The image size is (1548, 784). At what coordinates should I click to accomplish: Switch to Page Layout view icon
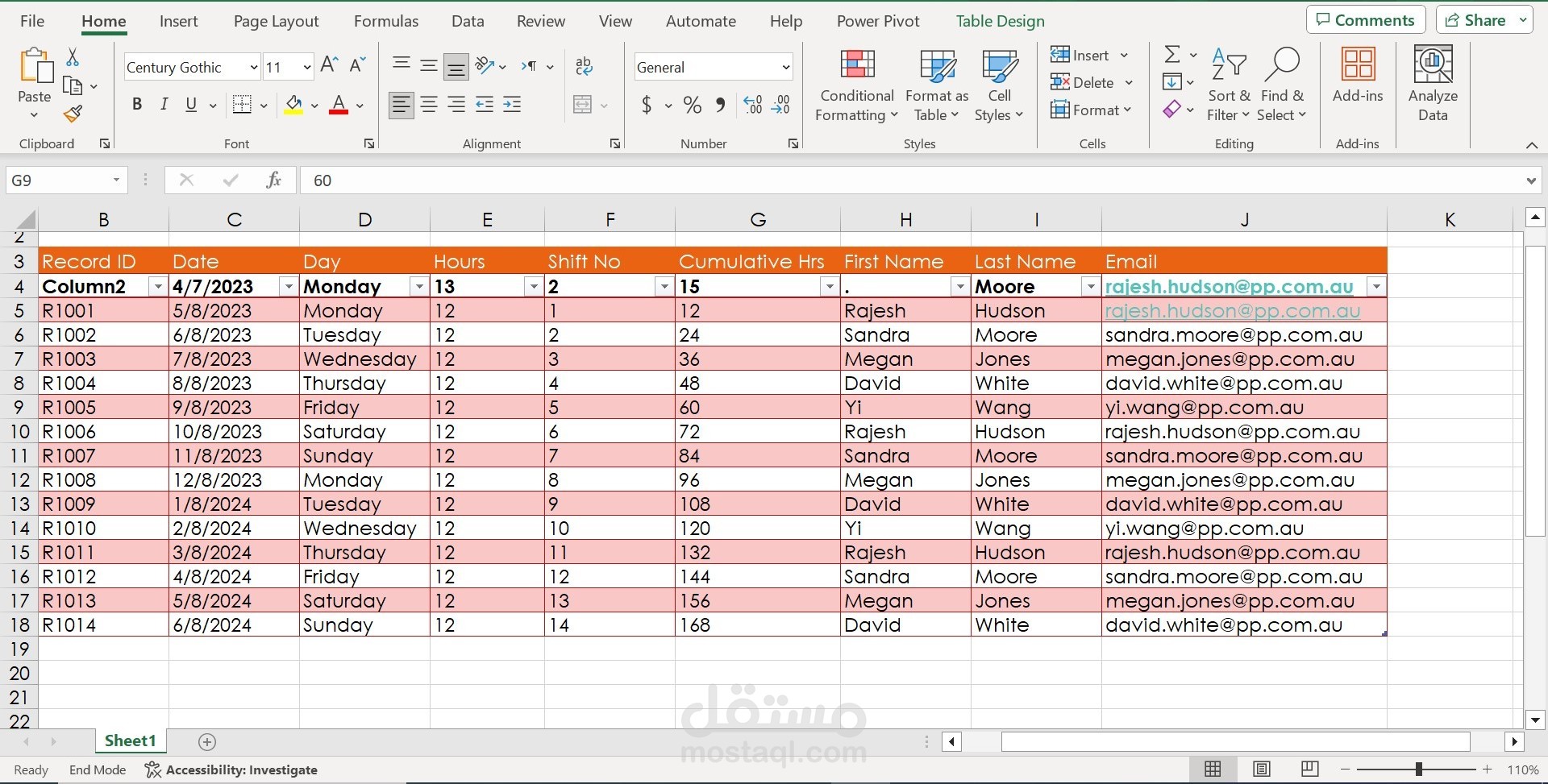coord(1262,769)
